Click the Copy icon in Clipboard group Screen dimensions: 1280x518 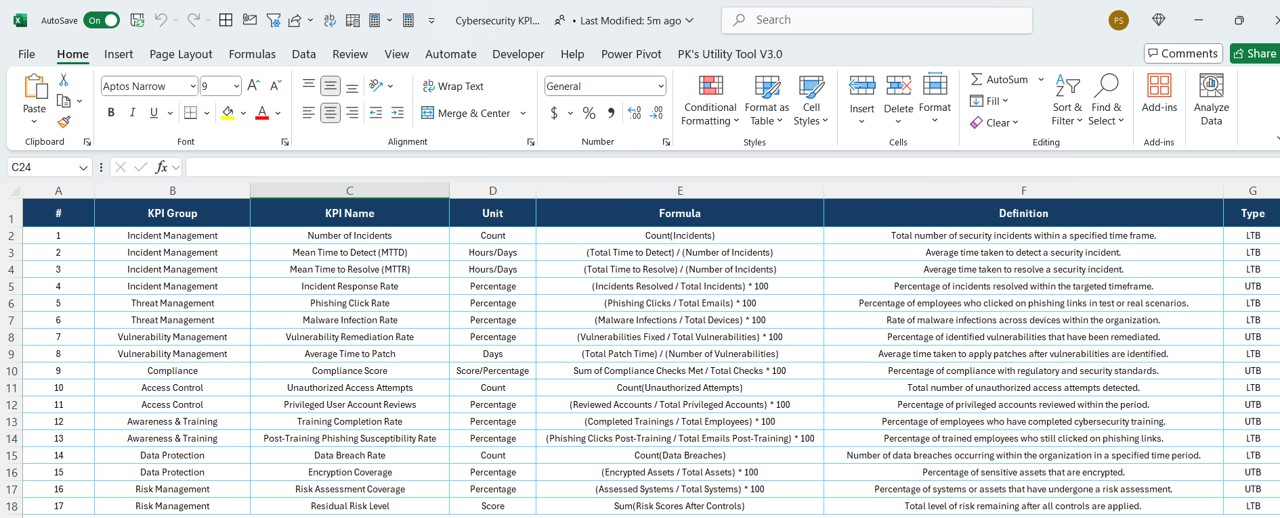64,101
